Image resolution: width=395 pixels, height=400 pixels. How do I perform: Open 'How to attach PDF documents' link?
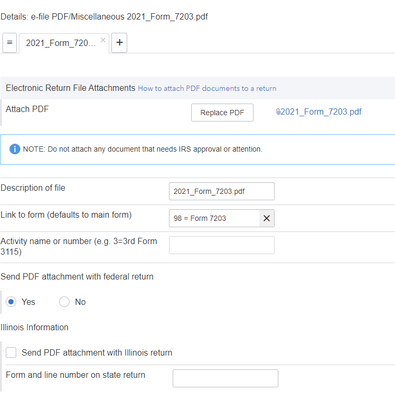(207, 88)
